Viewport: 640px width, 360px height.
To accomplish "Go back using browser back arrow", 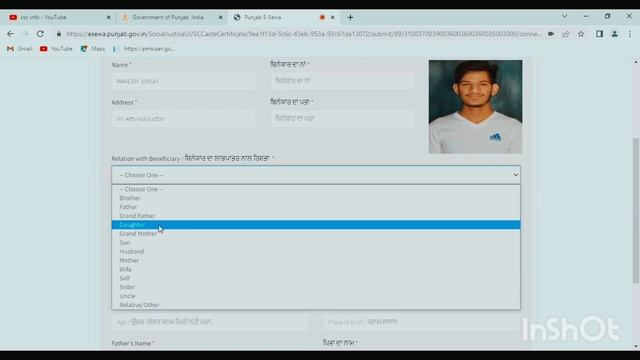I will pyautogui.click(x=10, y=34).
